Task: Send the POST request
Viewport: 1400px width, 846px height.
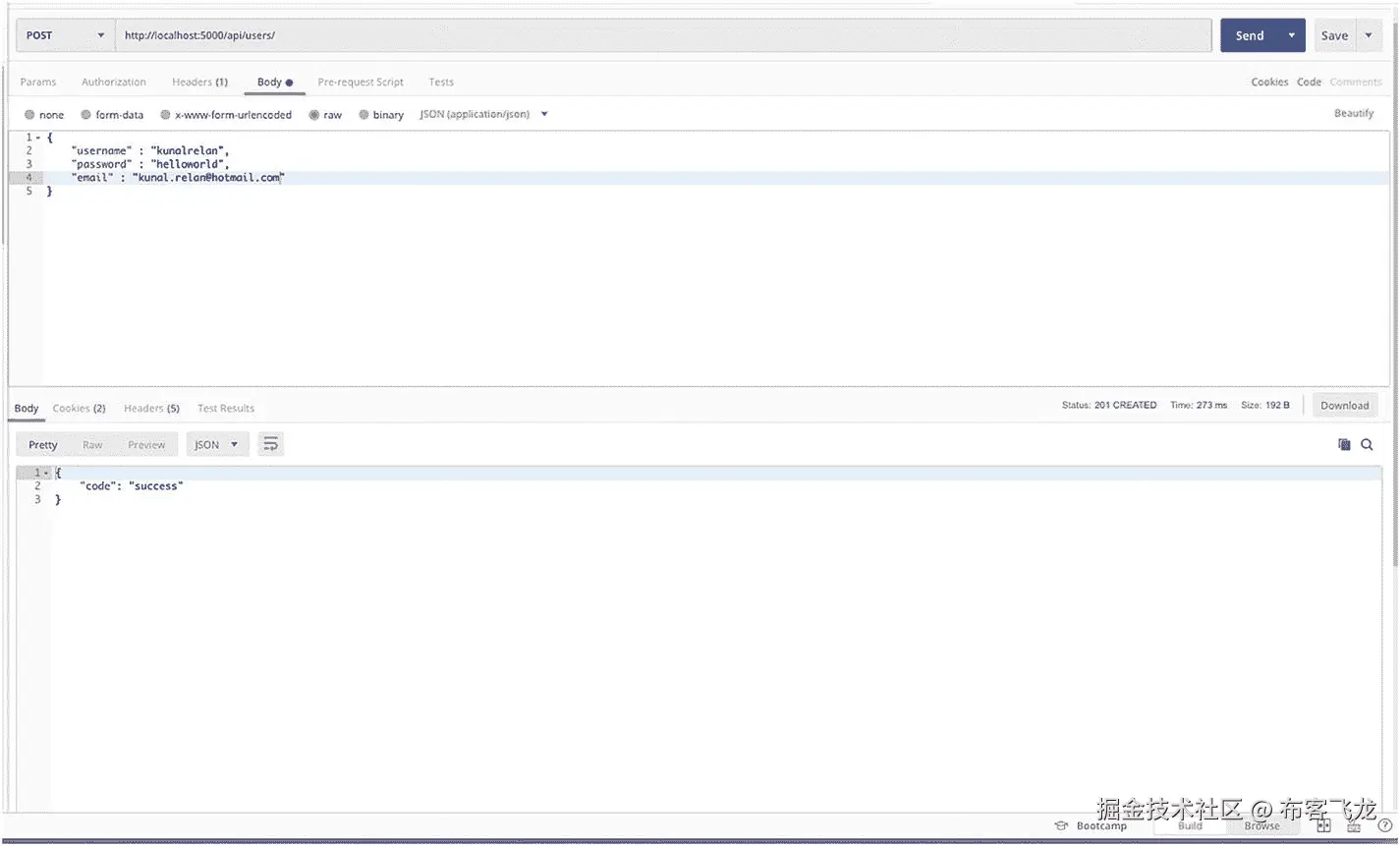Action: click(x=1250, y=35)
